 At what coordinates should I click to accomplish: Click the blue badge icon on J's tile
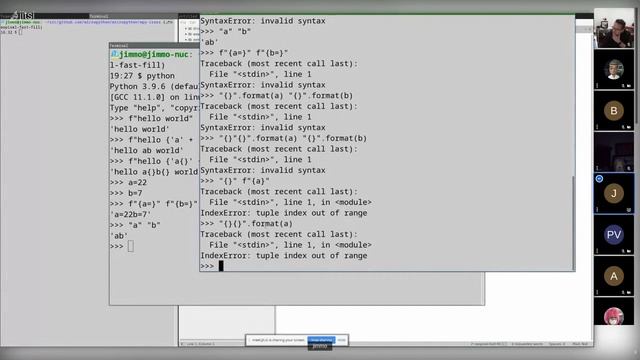tap(599, 179)
